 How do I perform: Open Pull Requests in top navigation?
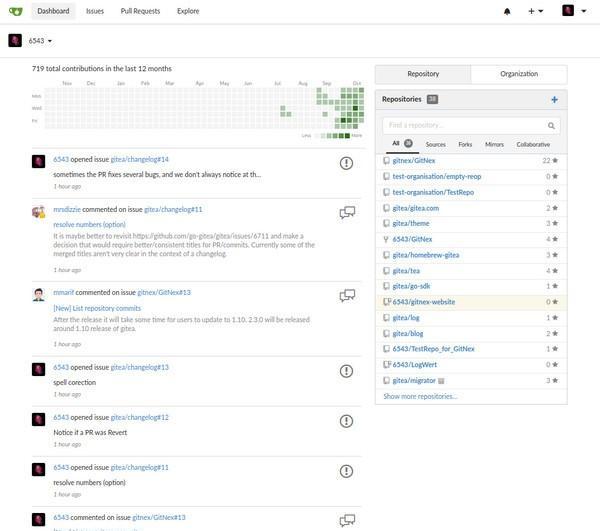[x=140, y=11]
